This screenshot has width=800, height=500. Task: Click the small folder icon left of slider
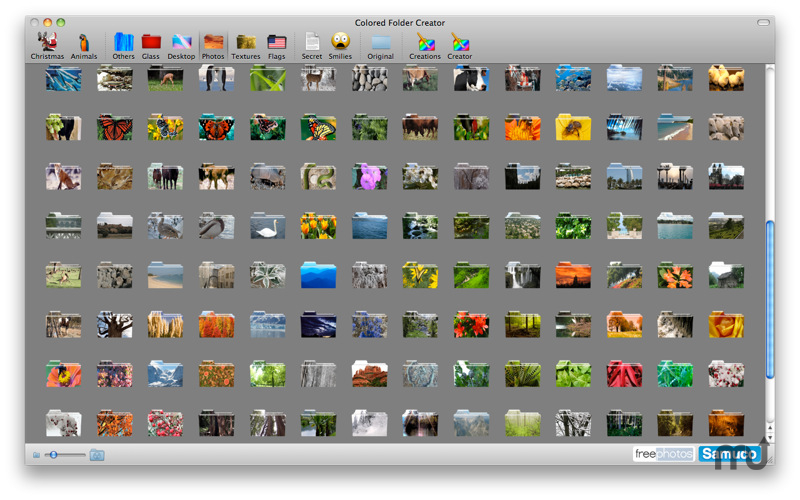click(37, 455)
